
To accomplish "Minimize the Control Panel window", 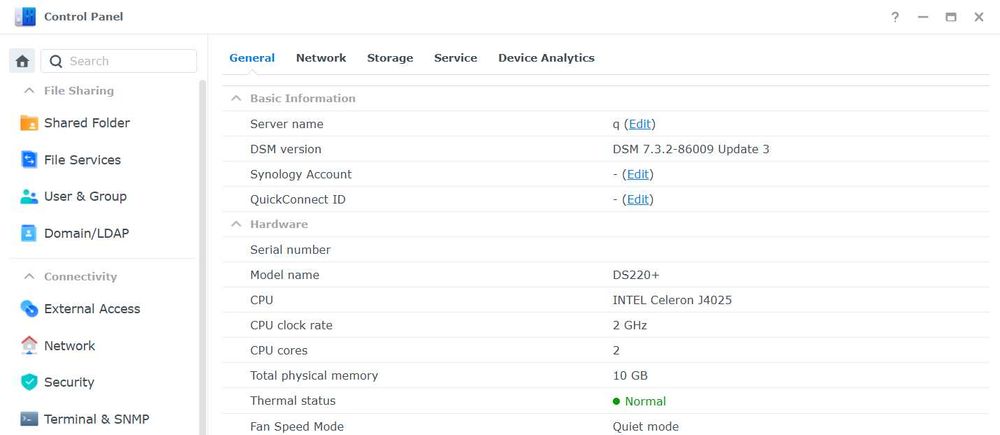I will click(923, 17).
